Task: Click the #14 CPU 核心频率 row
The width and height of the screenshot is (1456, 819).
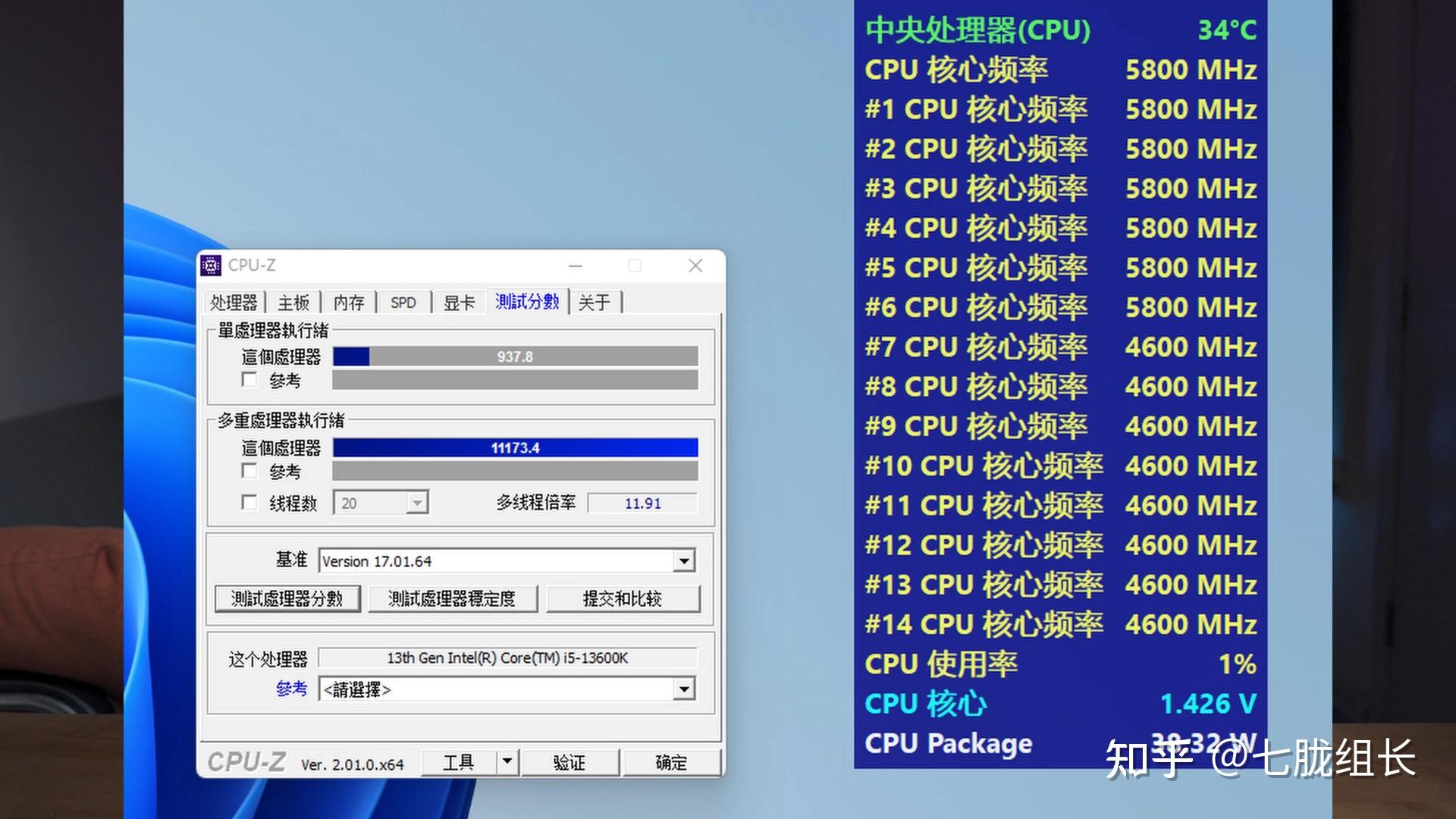Action: tap(1061, 624)
